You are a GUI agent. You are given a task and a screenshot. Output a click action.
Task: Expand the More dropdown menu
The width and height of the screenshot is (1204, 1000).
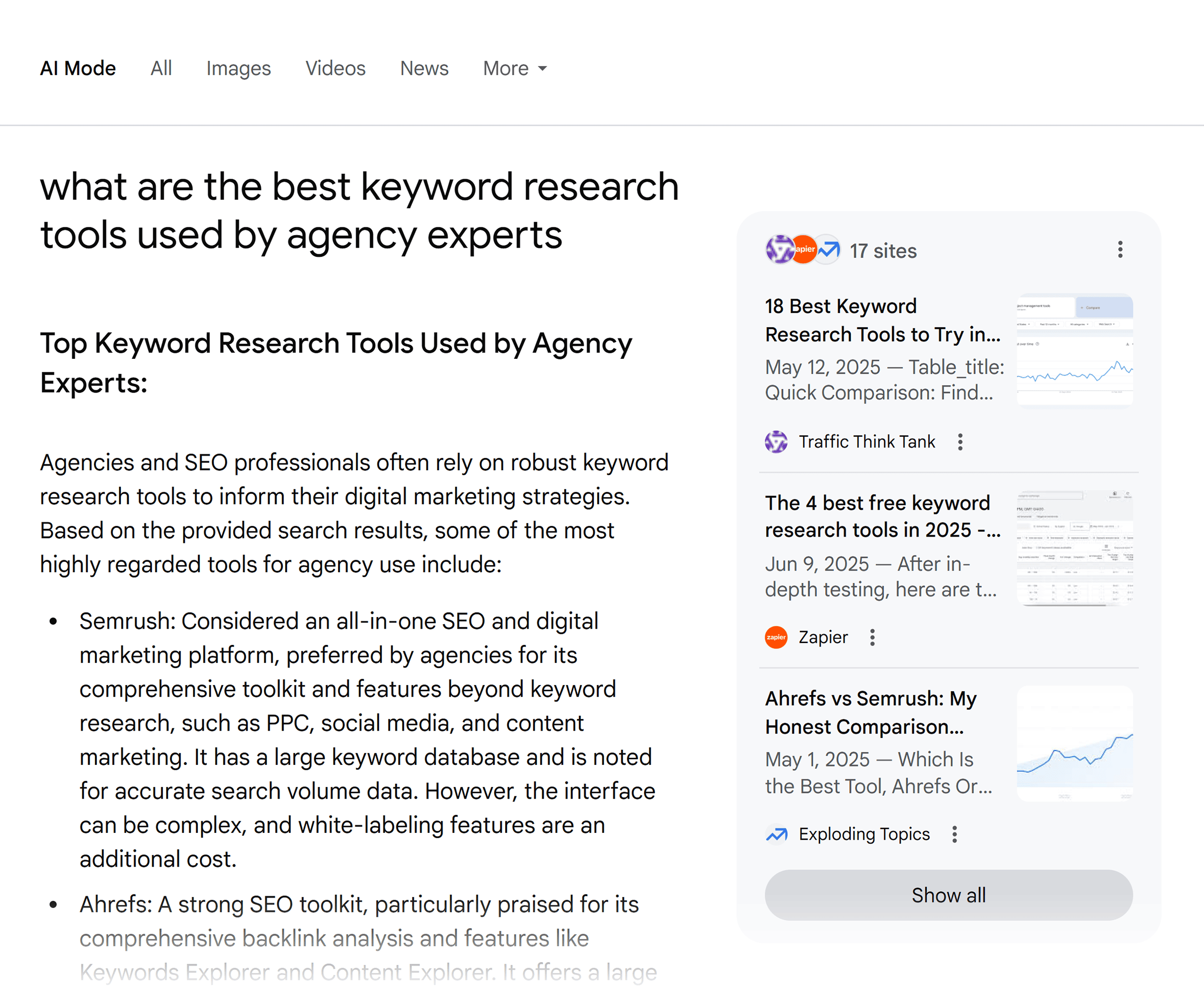515,68
